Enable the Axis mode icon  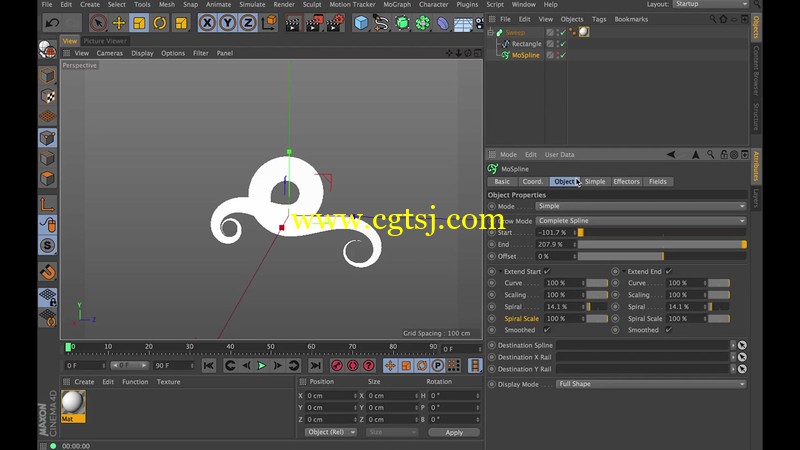point(47,205)
